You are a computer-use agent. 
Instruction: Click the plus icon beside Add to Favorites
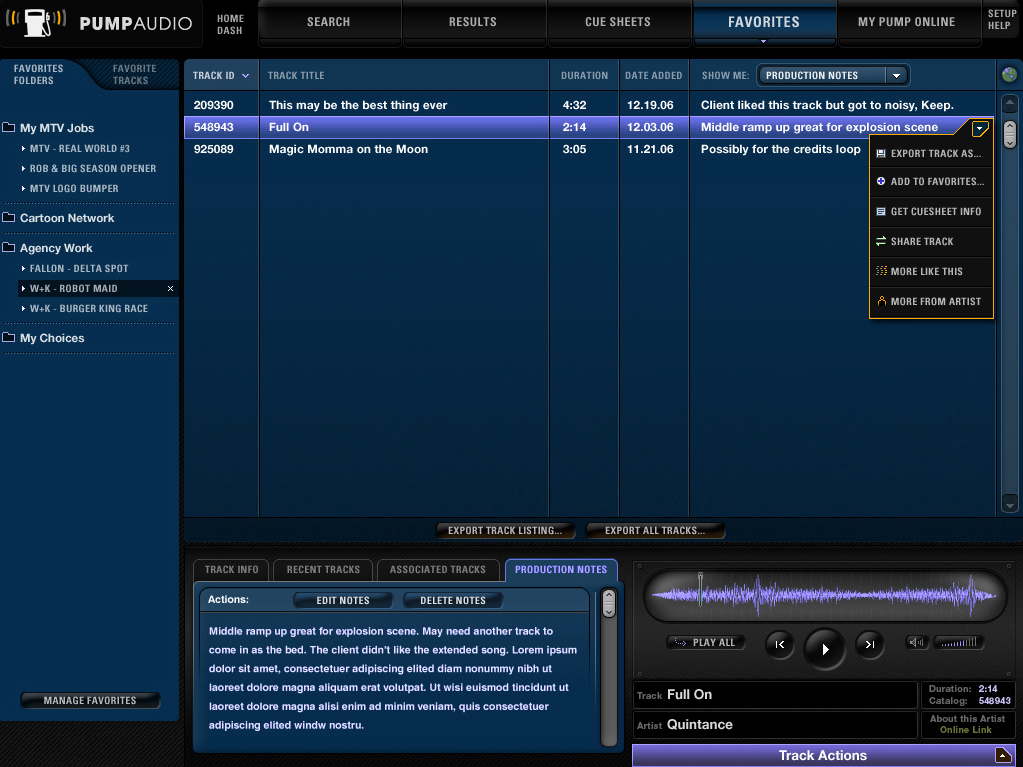(x=881, y=181)
